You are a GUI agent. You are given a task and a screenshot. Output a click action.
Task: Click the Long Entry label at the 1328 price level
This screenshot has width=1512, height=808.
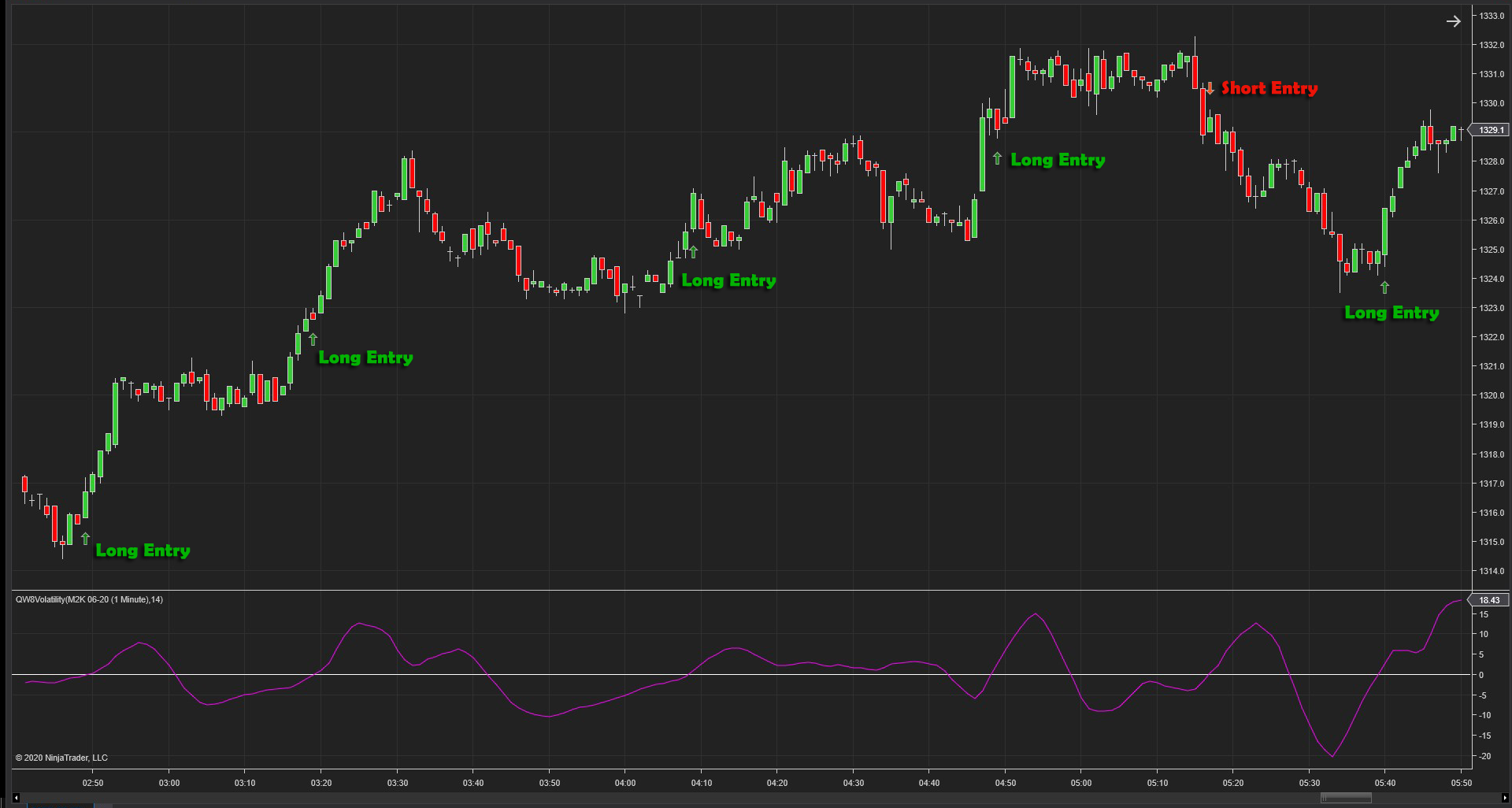coord(1058,160)
